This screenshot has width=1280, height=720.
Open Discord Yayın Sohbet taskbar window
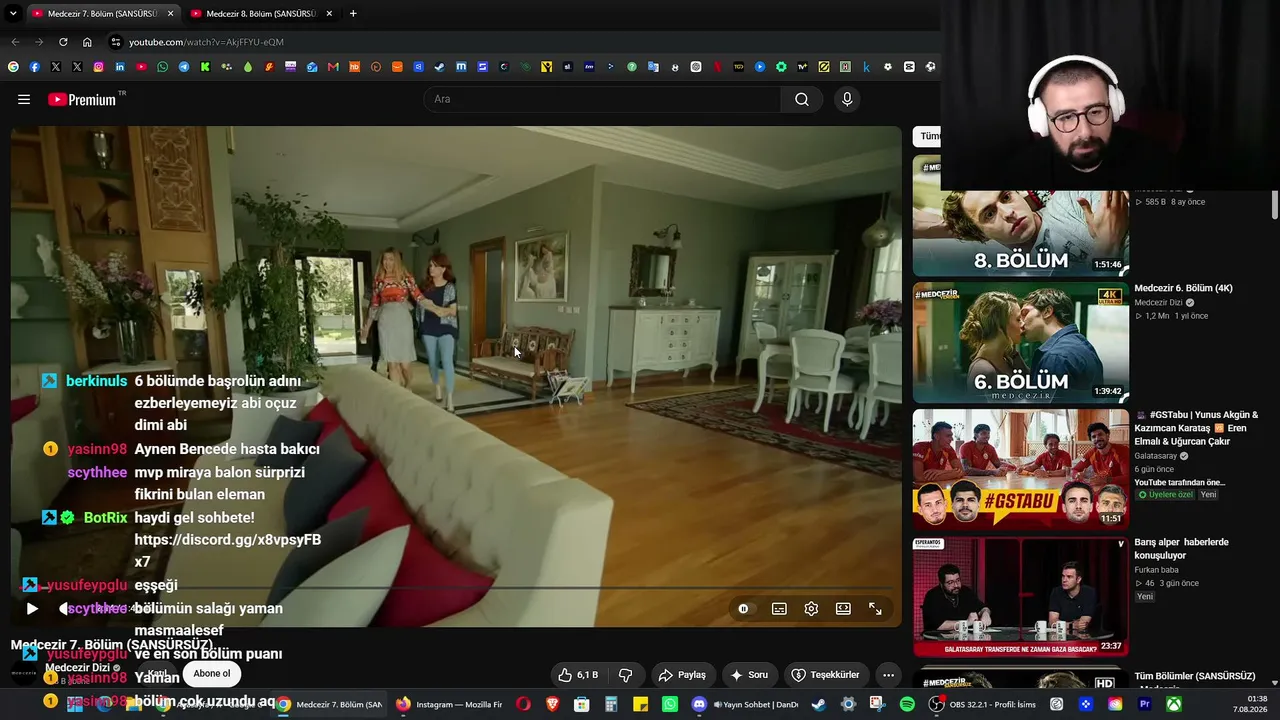coord(744,704)
